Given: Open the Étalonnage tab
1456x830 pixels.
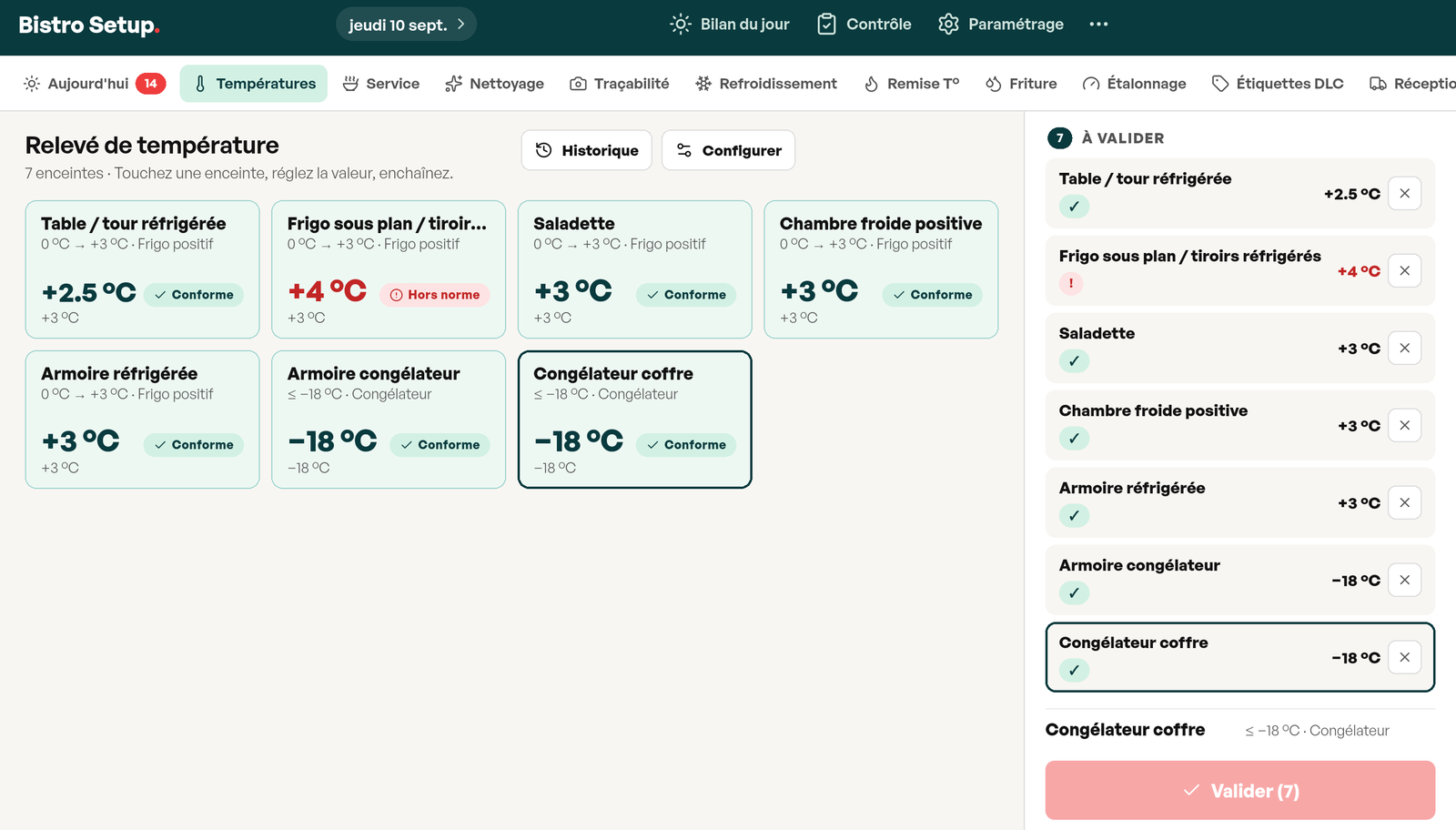Looking at the screenshot, I should [1135, 84].
